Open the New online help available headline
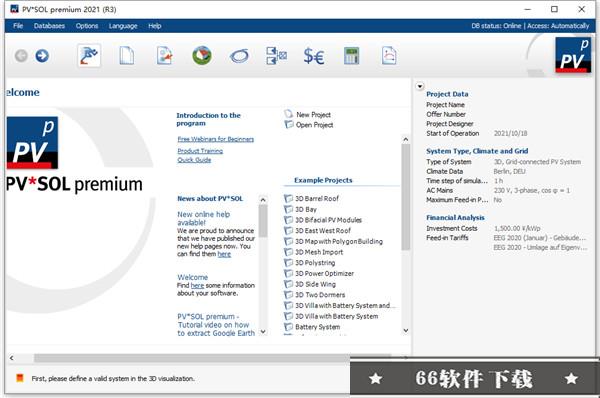The height and width of the screenshot is (398, 600). [203, 218]
